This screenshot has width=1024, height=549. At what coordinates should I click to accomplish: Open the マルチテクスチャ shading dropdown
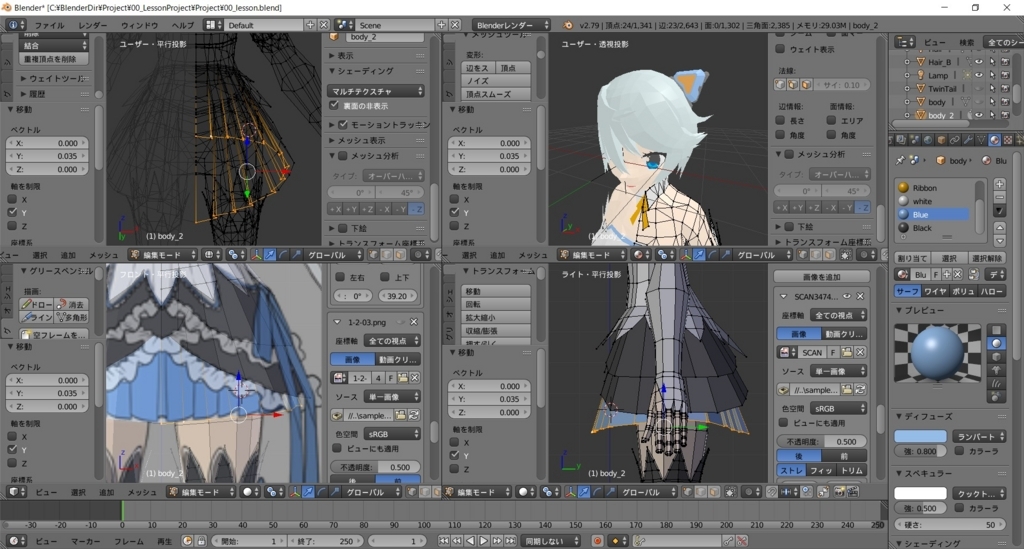tap(376, 91)
